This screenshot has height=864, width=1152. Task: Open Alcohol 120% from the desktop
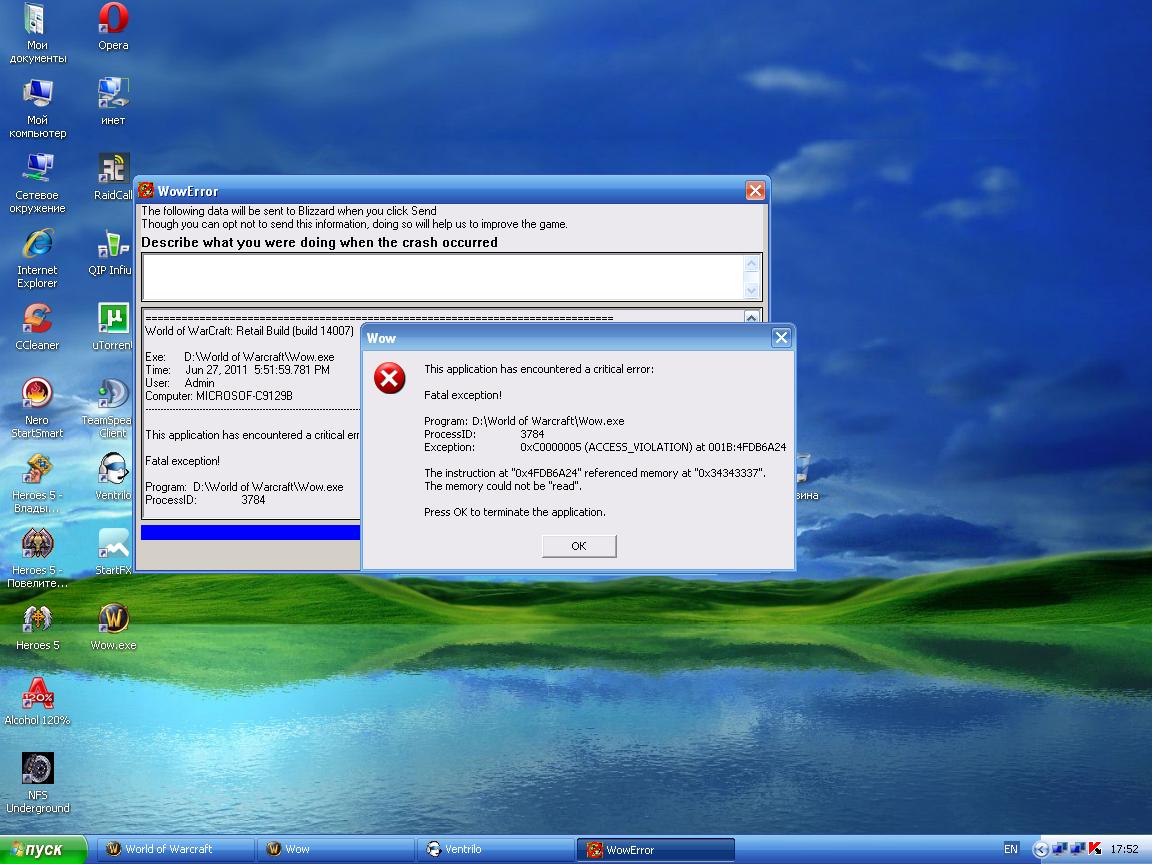pyautogui.click(x=37, y=702)
